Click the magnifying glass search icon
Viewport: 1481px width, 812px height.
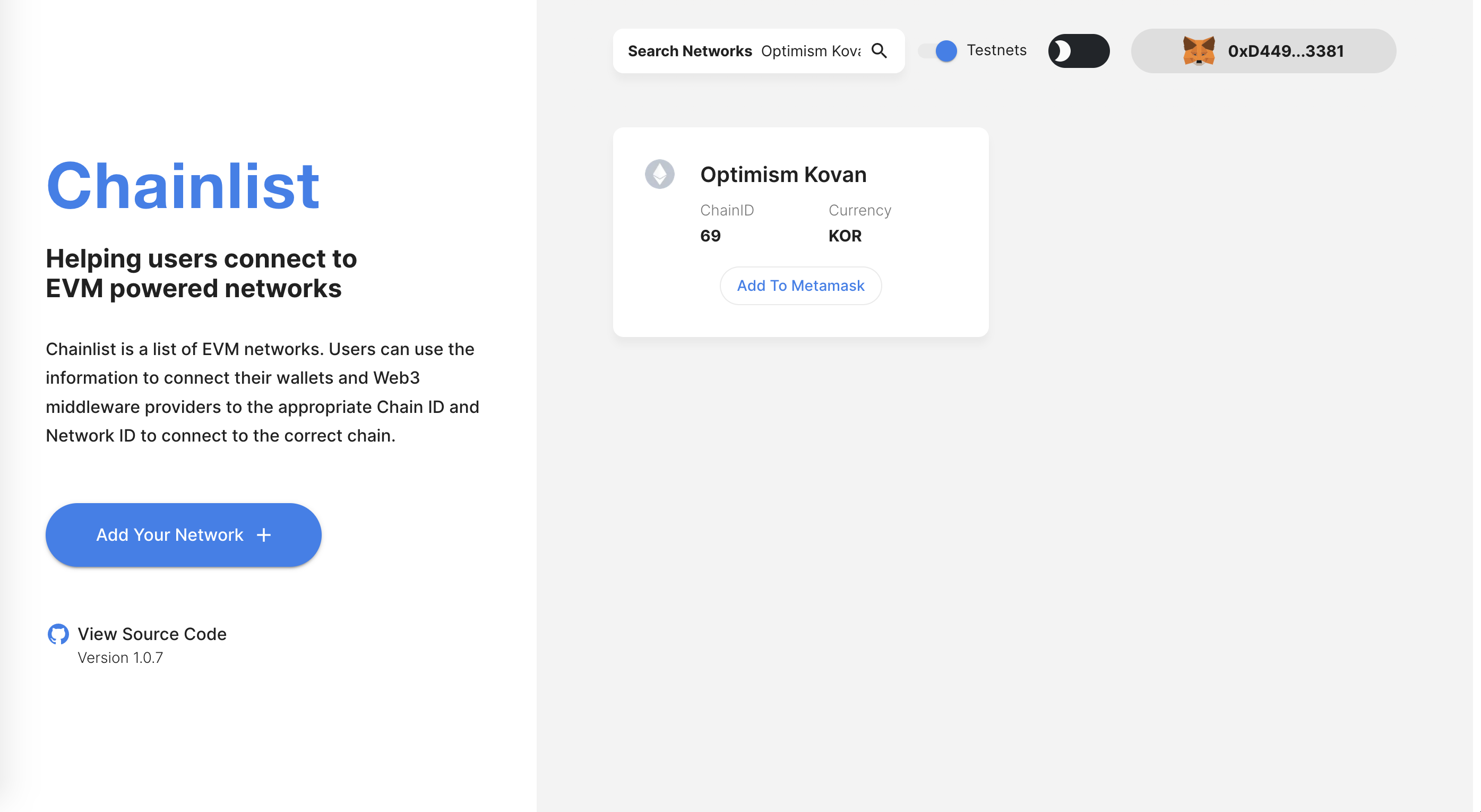click(x=879, y=50)
